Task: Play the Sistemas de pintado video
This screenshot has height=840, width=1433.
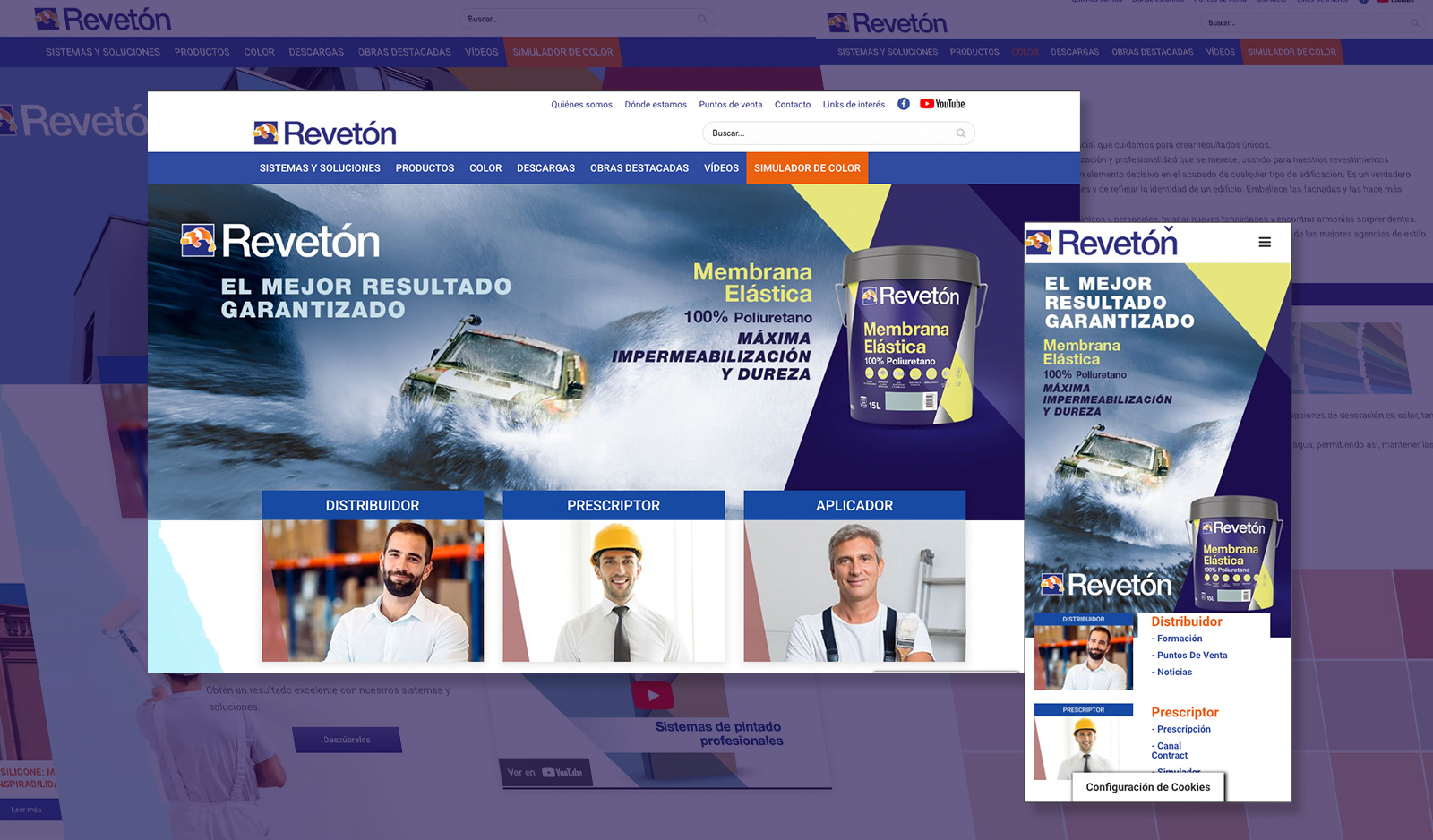Action: [653, 695]
